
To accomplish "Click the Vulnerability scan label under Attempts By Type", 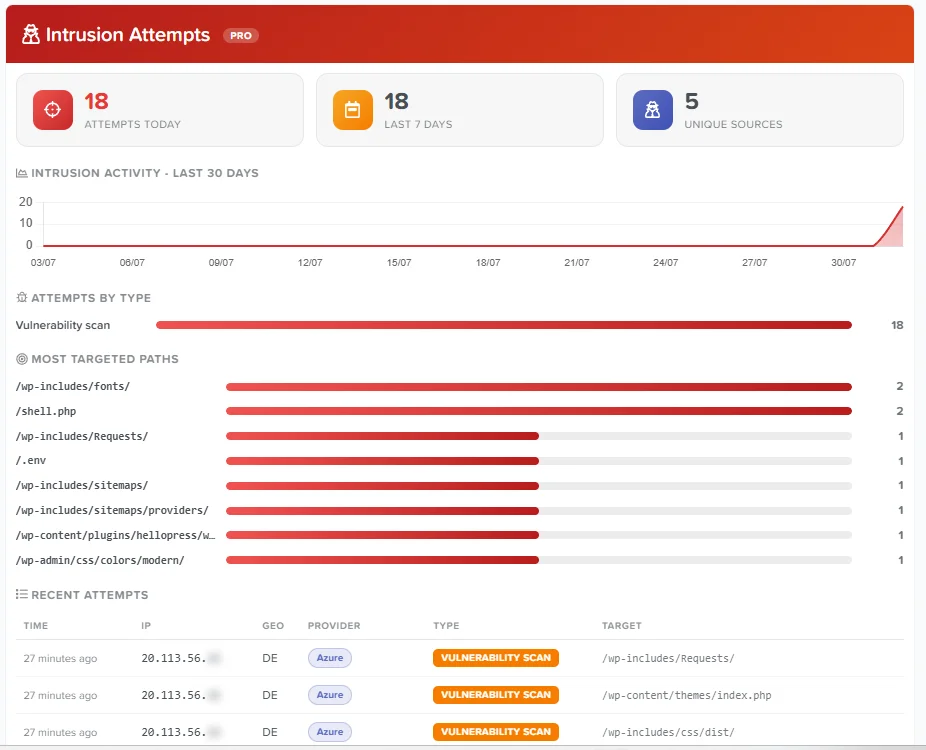I will 63,325.
